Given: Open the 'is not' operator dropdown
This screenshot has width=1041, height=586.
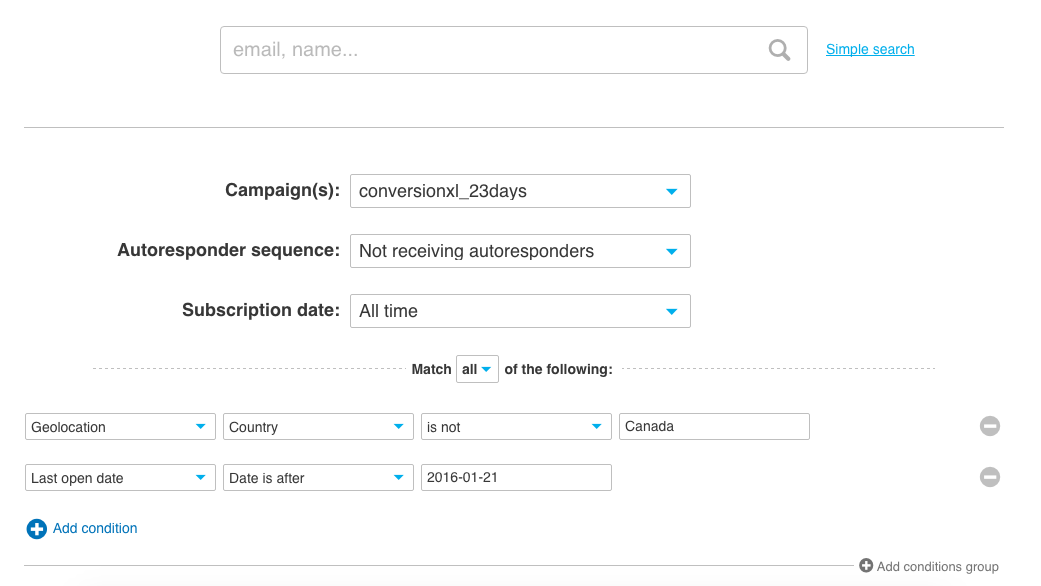Looking at the screenshot, I should pos(516,427).
